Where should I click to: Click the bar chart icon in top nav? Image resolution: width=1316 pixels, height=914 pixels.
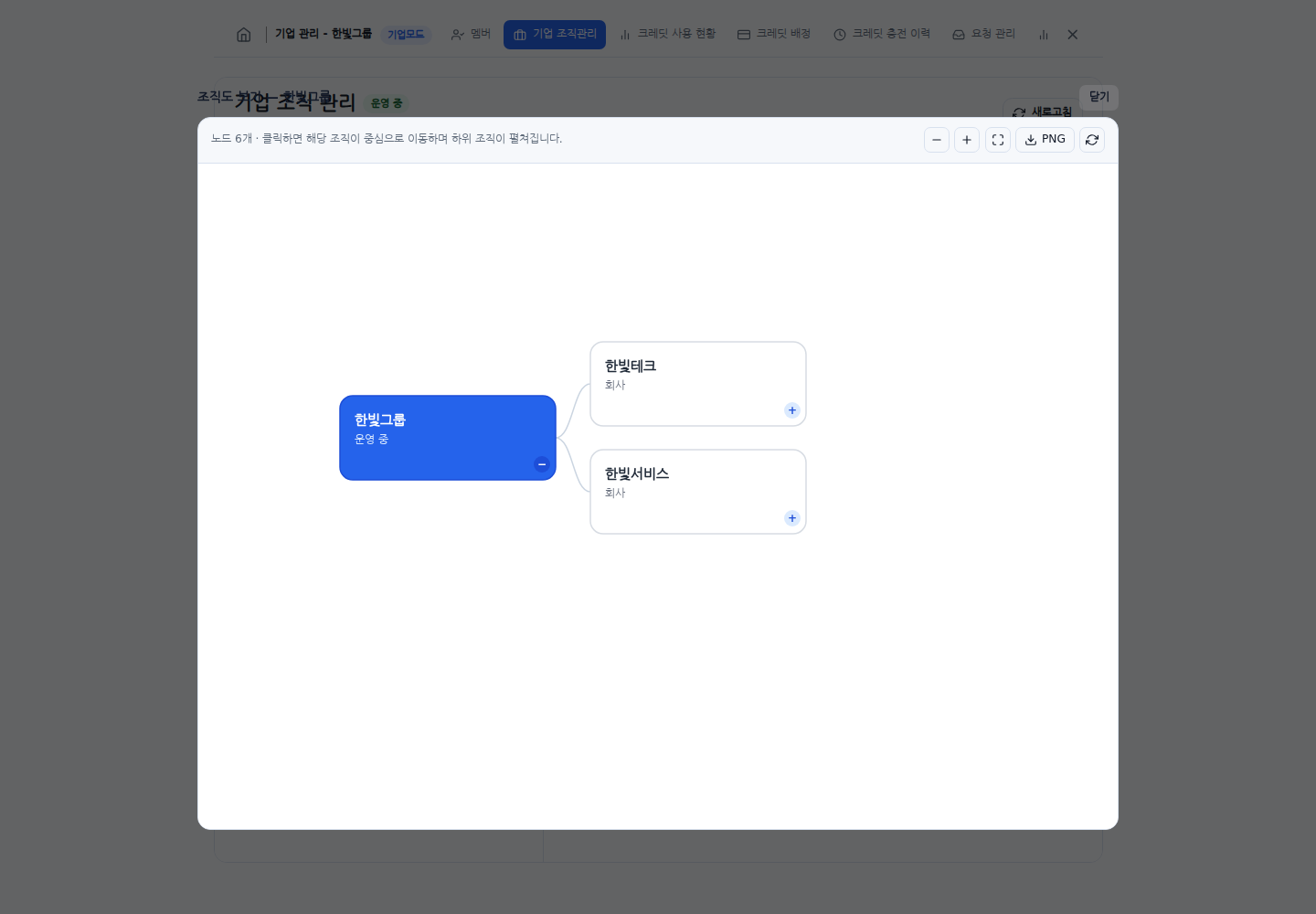(x=1044, y=35)
